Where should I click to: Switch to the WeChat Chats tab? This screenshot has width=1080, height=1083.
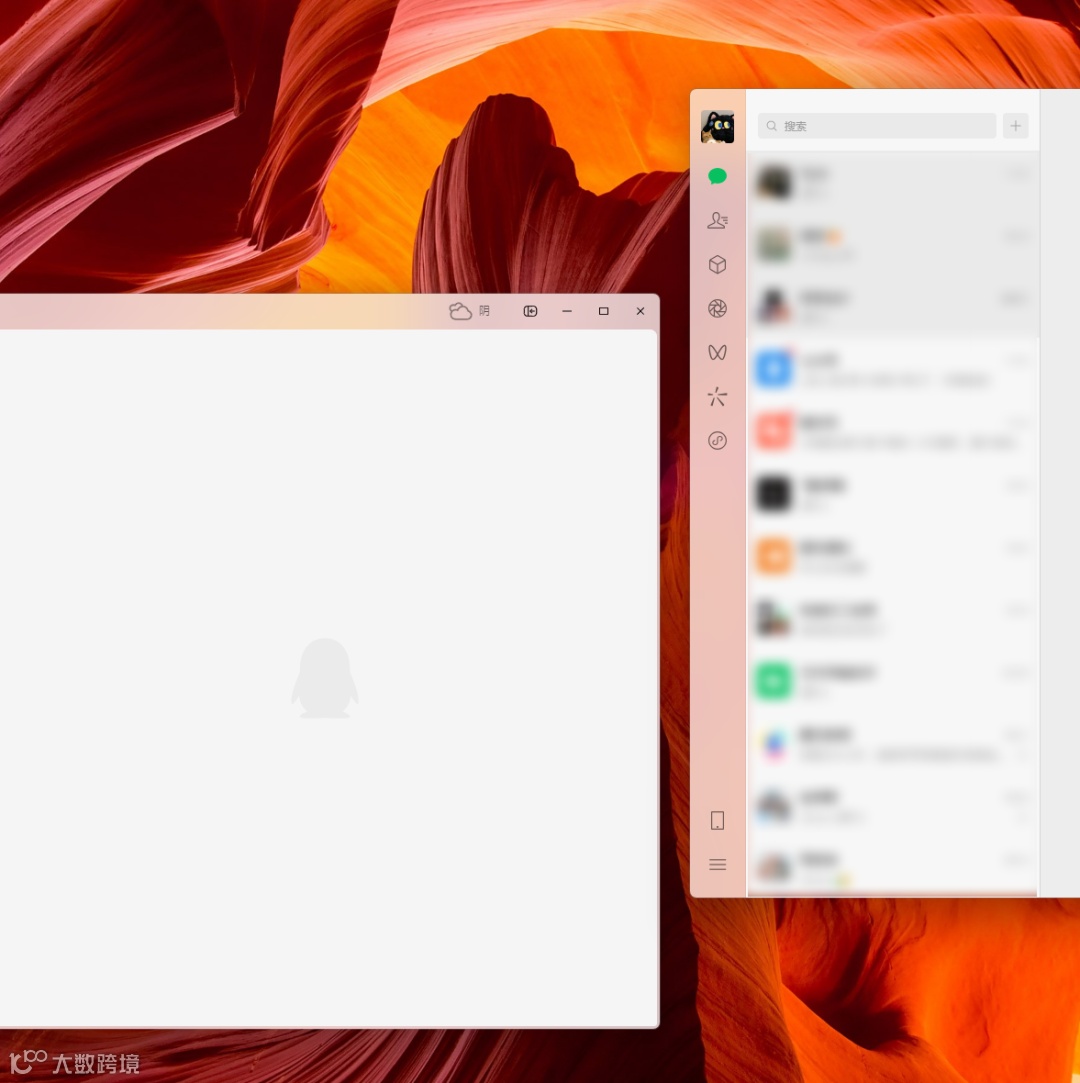[717, 177]
